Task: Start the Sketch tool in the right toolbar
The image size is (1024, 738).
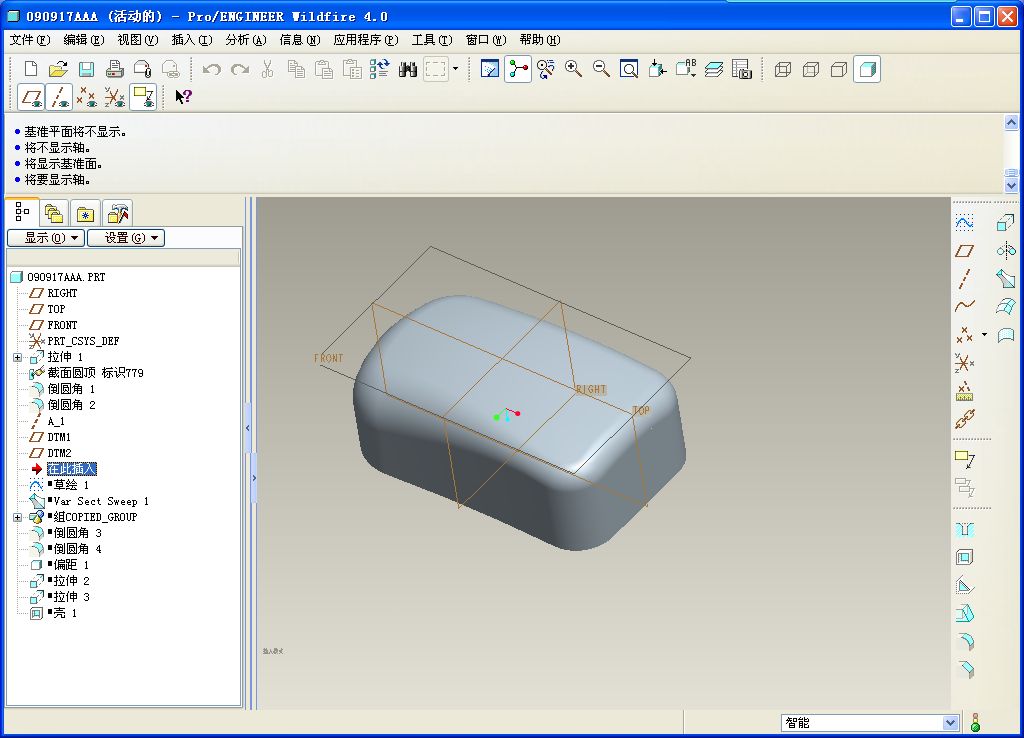Action: click(x=965, y=223)
